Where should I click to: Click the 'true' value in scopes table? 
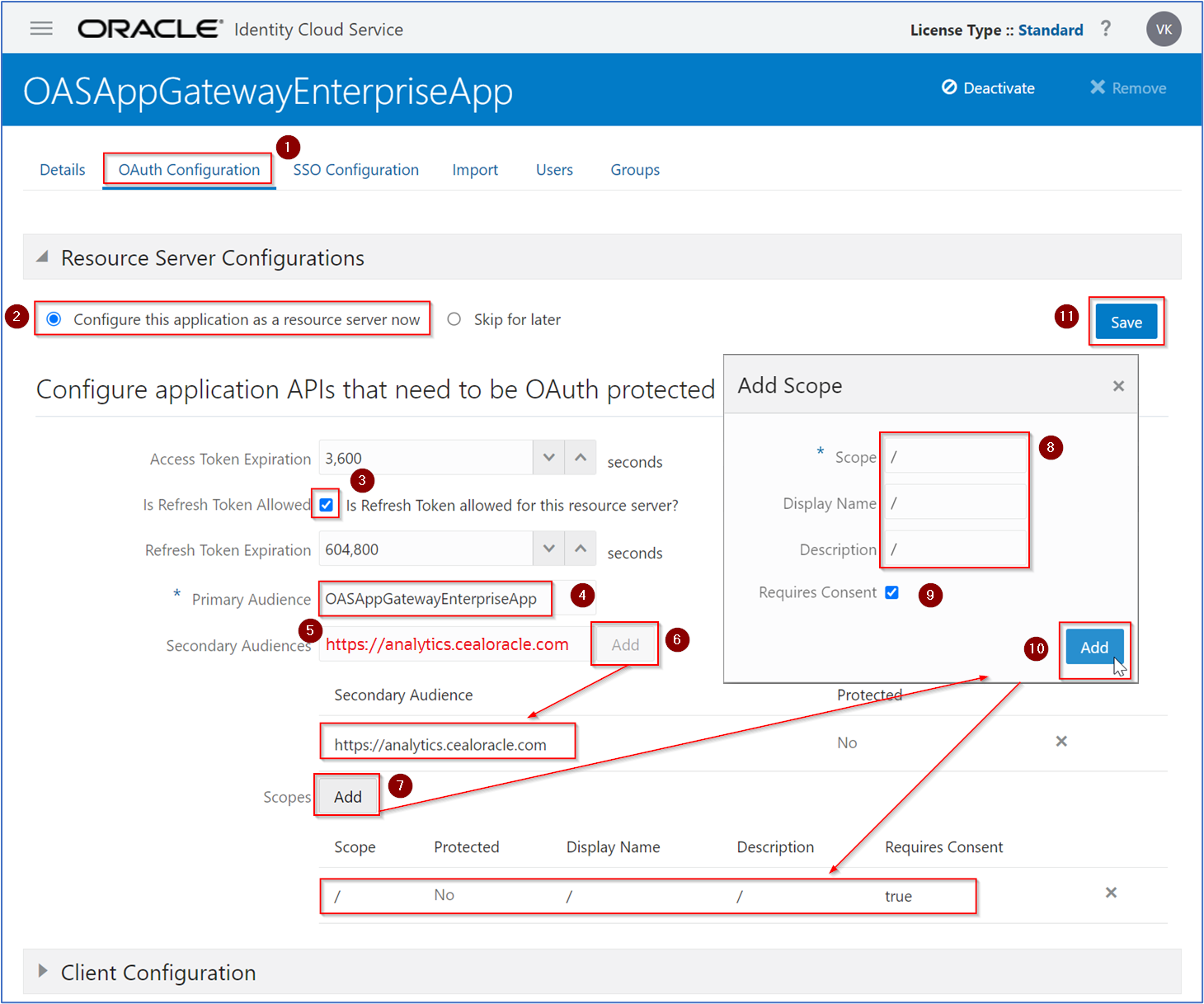(898, 897)
